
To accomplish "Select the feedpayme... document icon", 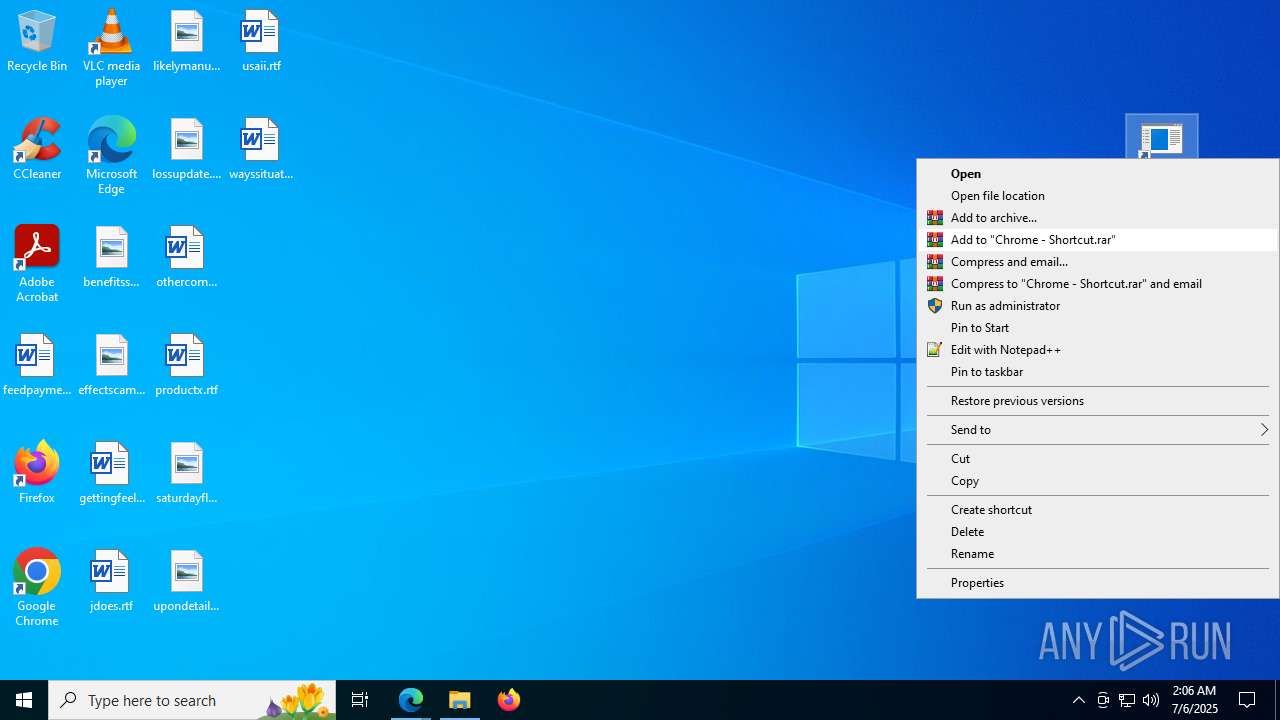I will click(37, 365).
